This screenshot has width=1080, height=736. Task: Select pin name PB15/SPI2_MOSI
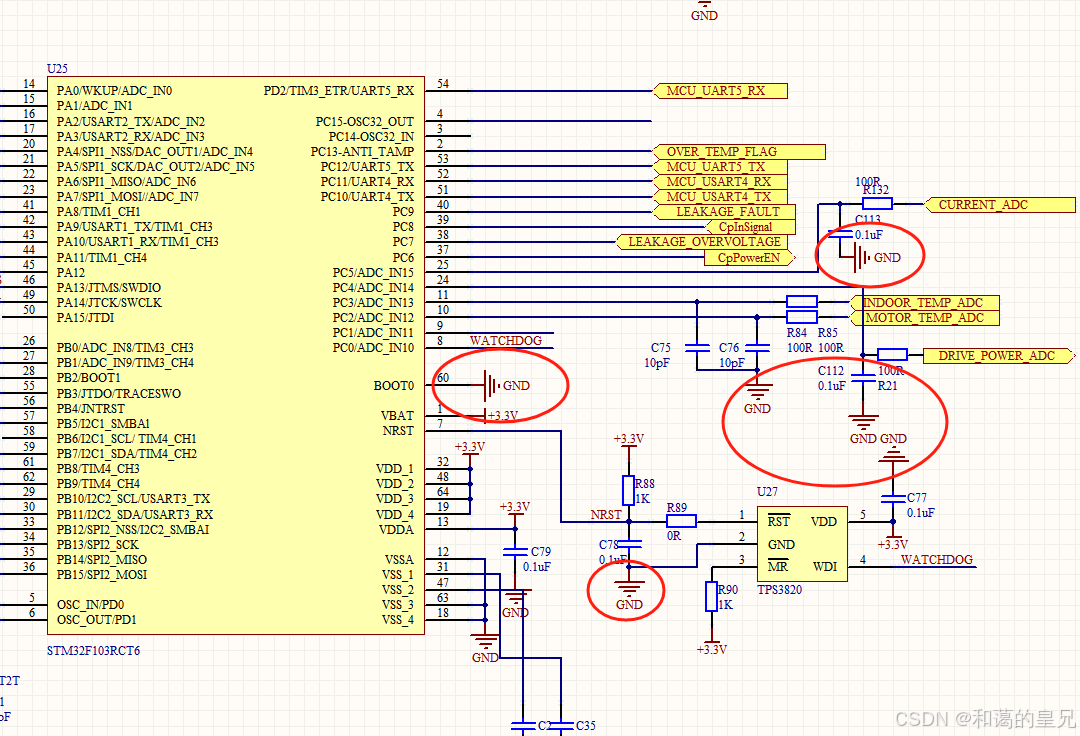(x=101, y=575)
